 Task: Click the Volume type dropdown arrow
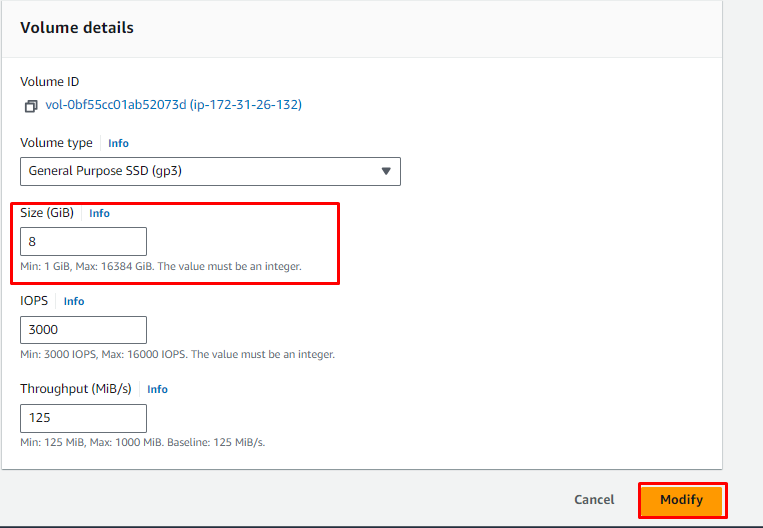click(x=387, y=171)
